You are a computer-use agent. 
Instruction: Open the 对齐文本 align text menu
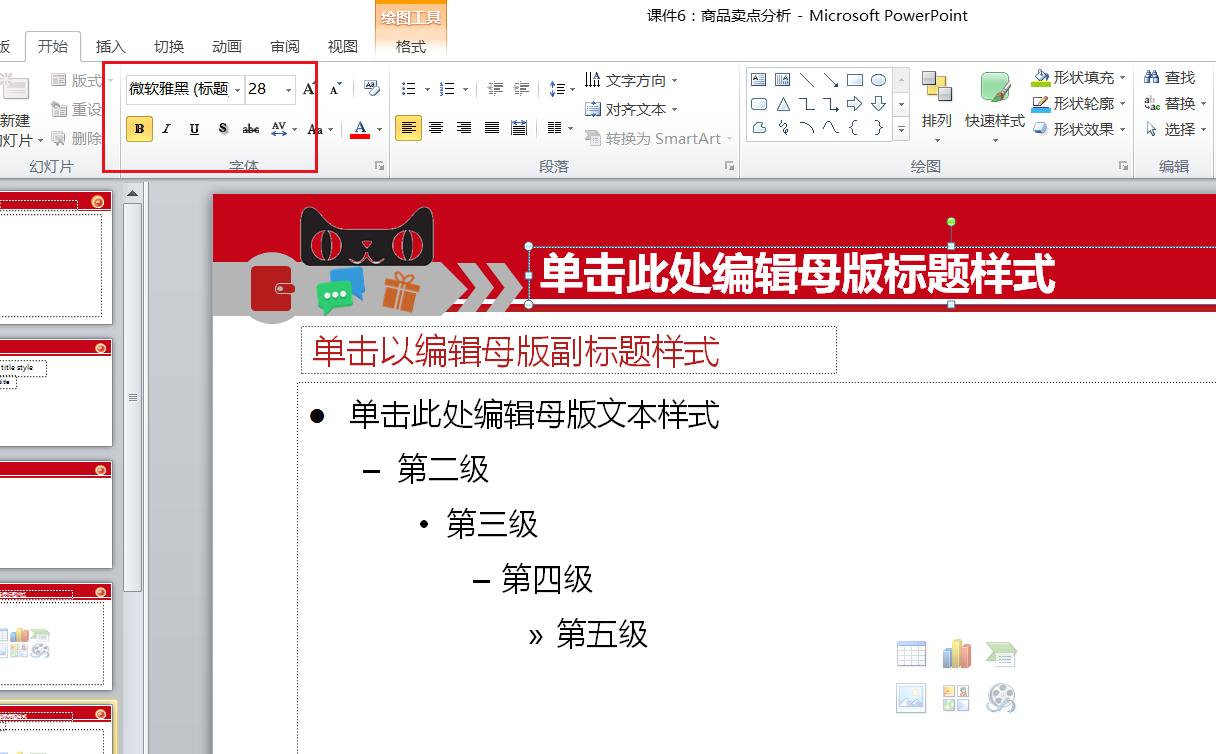pyautogui.click(x=632, y=109)
